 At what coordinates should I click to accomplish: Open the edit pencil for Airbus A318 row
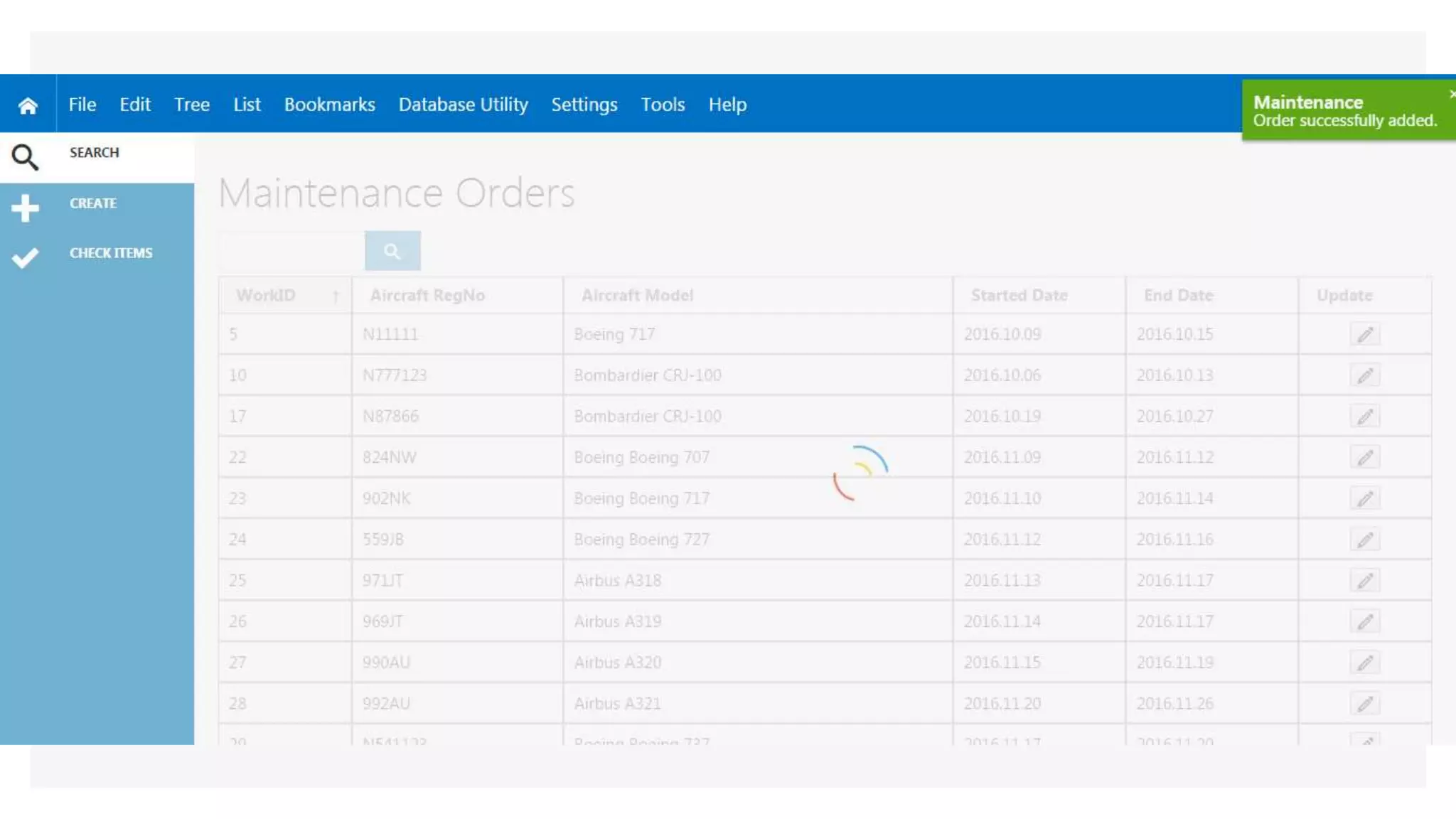1364,580
